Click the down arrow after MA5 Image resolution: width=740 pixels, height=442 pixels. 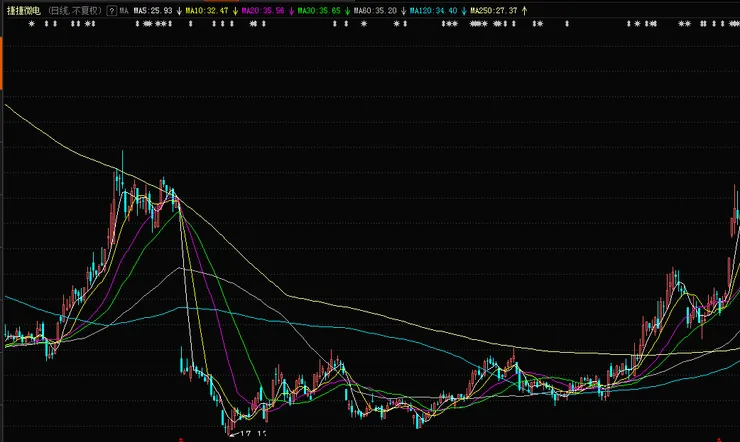click(179, 11)
